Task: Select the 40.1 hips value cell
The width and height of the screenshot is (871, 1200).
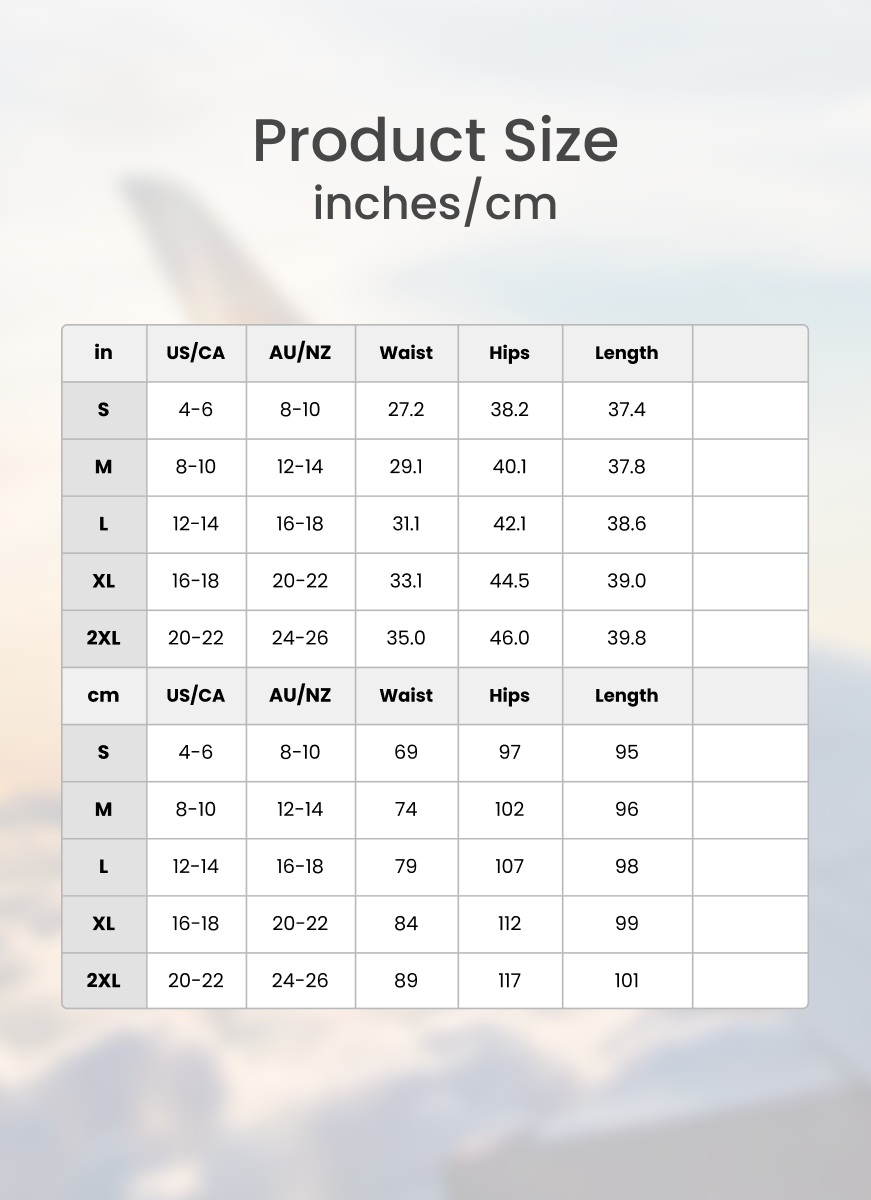Action: point(510,467)
